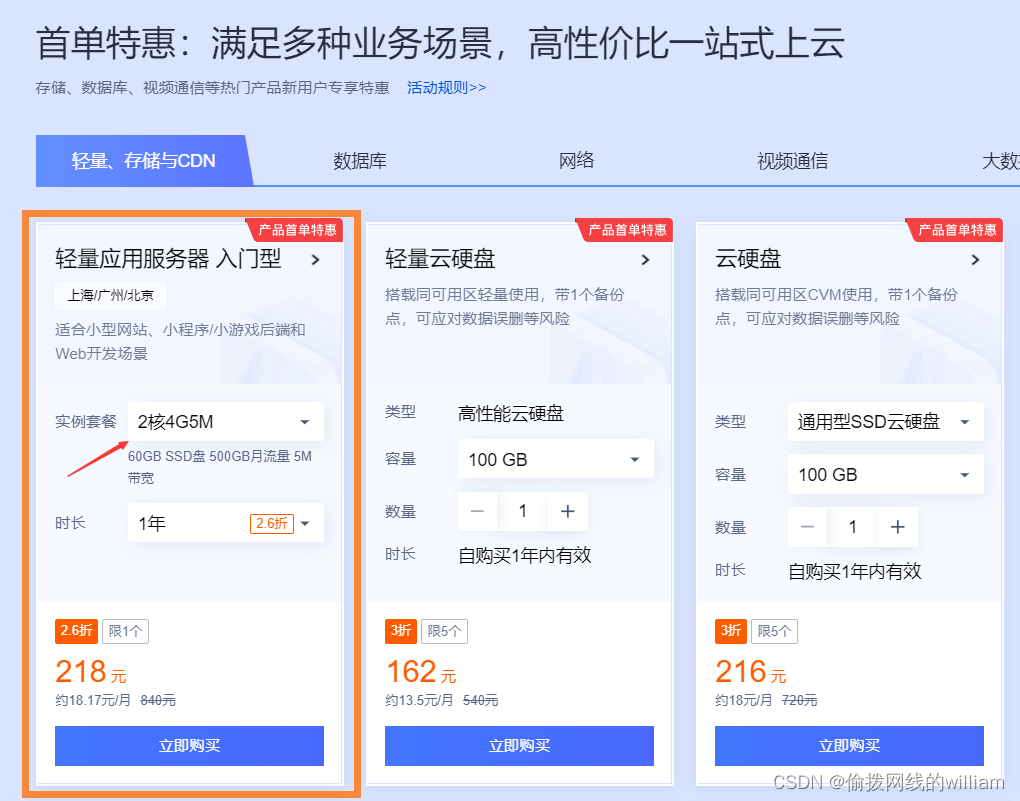Expand 轻量云硬盘 容量 100 GB dropdown
The image size is (1020, 801).
point(556,459)
